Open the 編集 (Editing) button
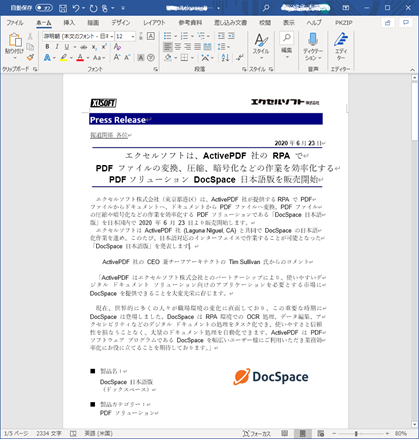 [287, 46]
